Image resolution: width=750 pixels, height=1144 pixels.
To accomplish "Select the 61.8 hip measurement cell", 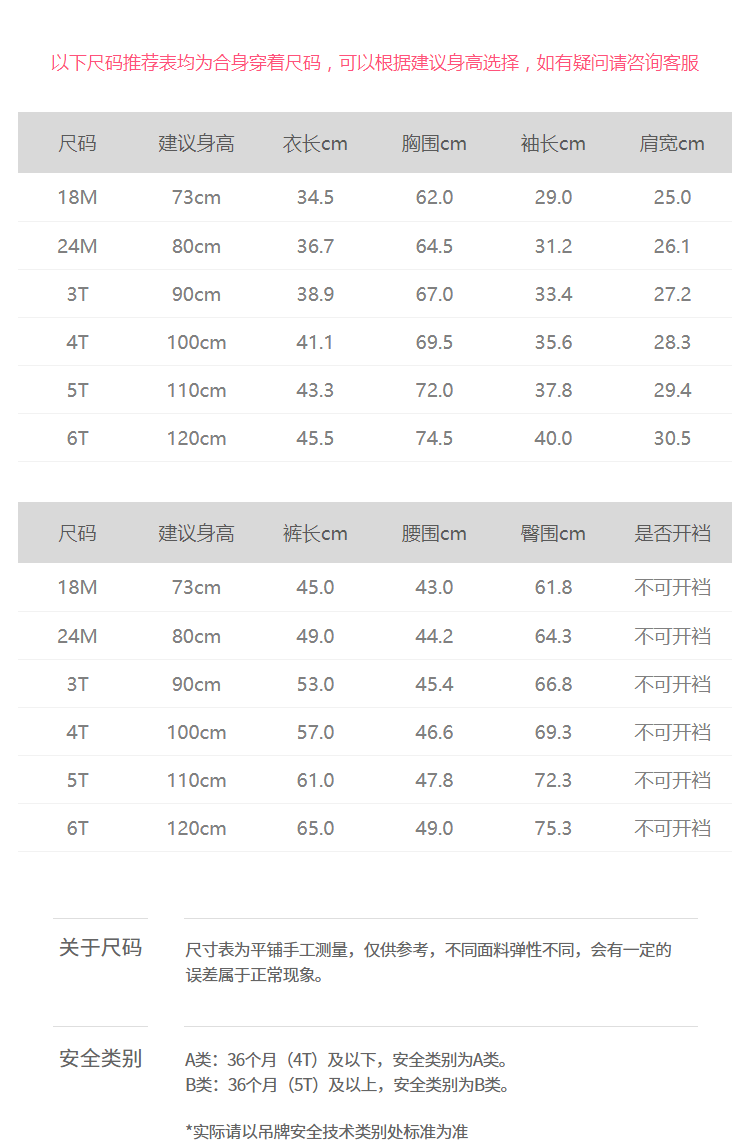I will coord(553,587).
